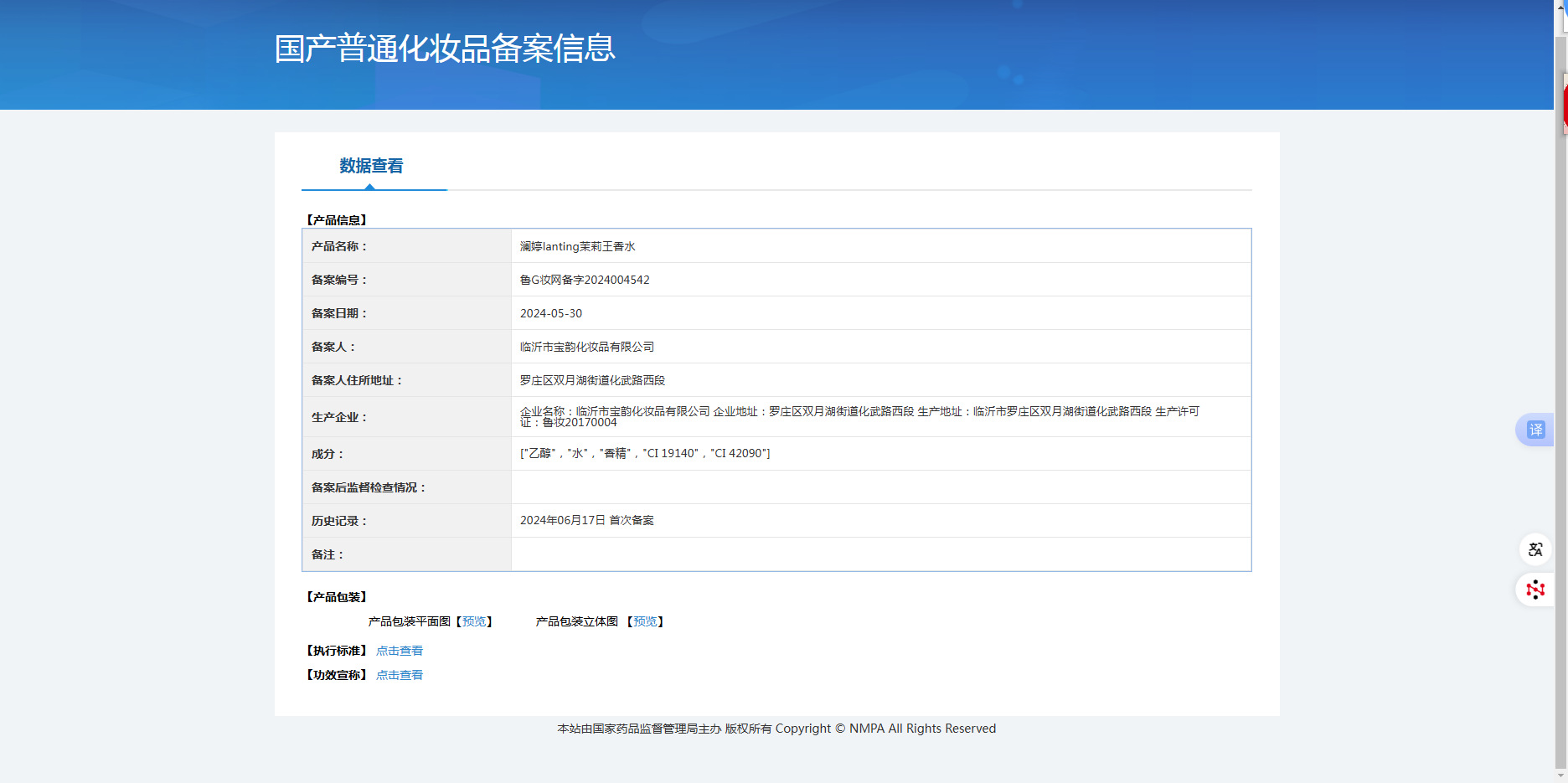This screenshot has width=1568, height=783.
Task: Click the 备案编号: row label
Action: tap(339, 280)
